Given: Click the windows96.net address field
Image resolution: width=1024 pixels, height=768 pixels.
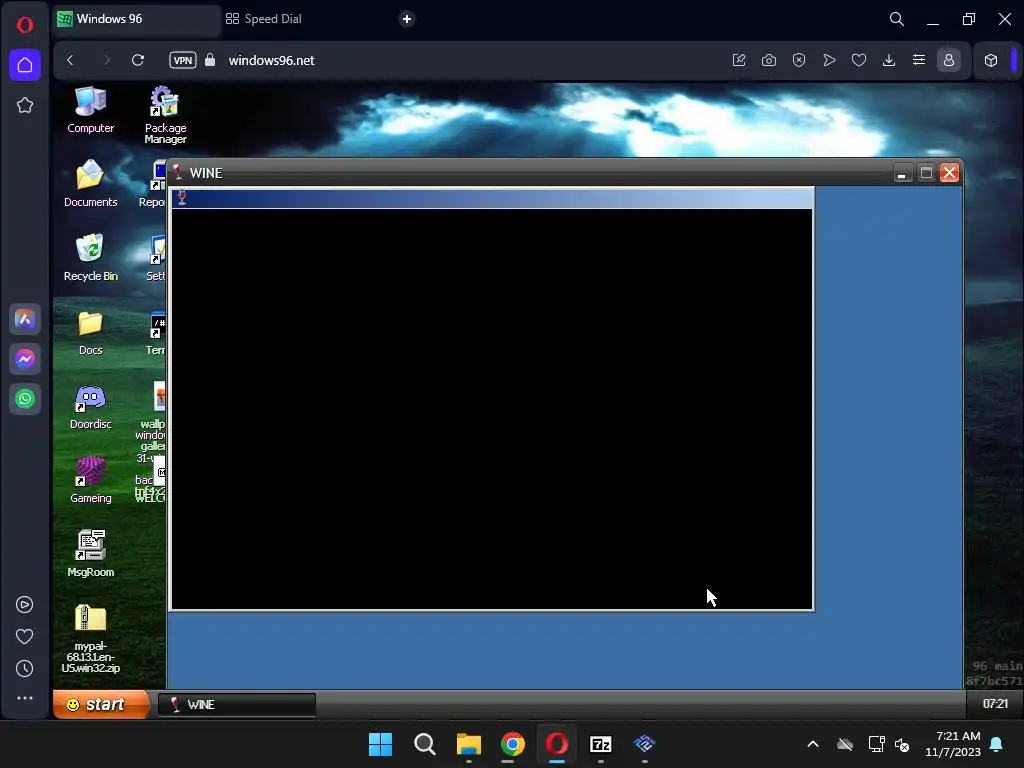Looking at the screenshot, I should [271, 60].
